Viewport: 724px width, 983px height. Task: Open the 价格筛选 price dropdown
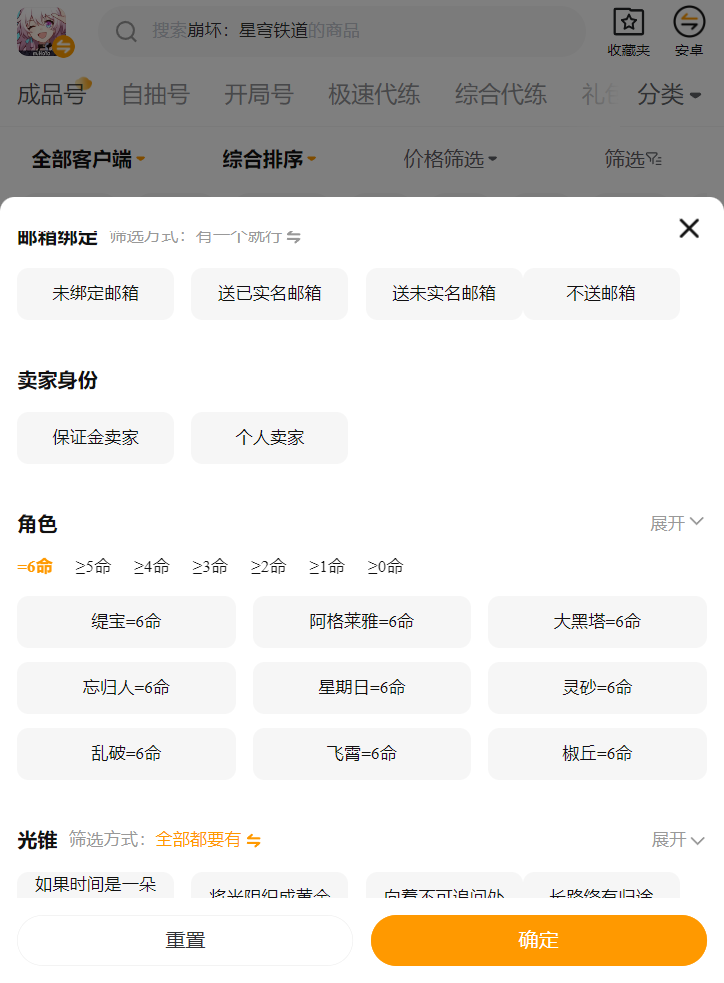tap(450, 159)
